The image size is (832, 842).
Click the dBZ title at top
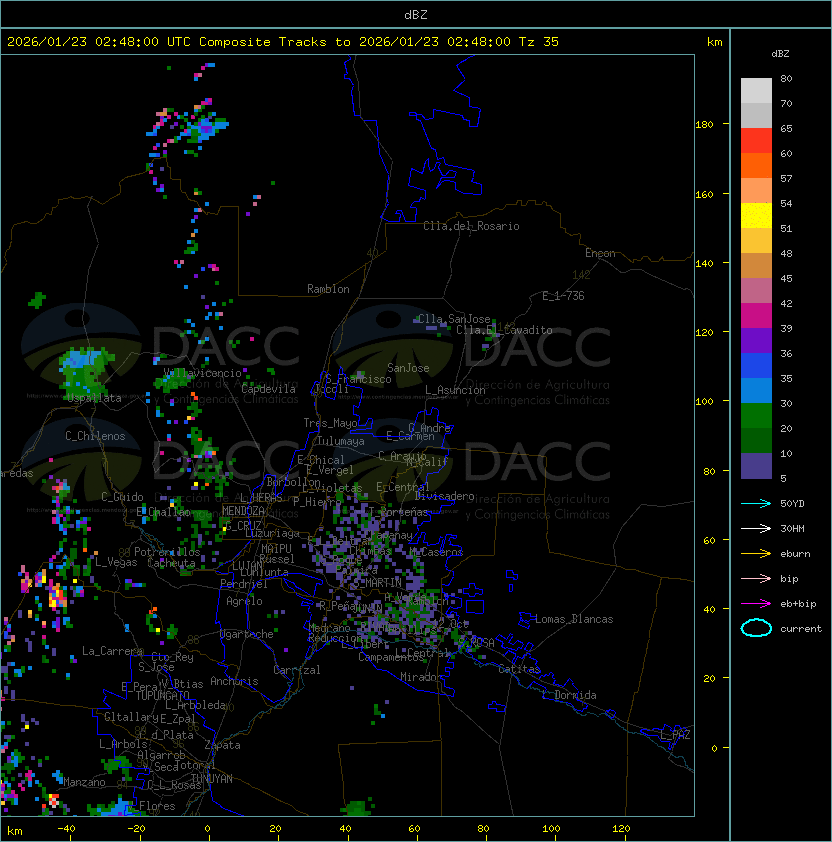coord(416,15)
